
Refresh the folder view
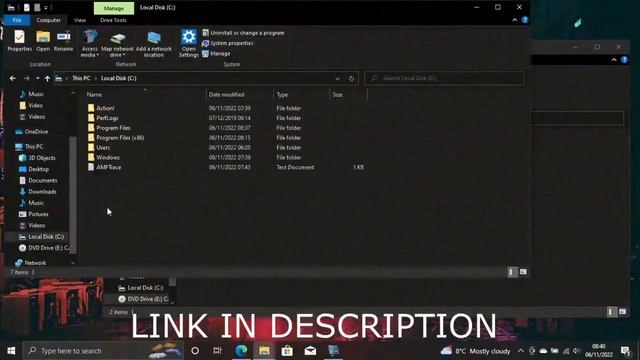[x=351, y=78]
